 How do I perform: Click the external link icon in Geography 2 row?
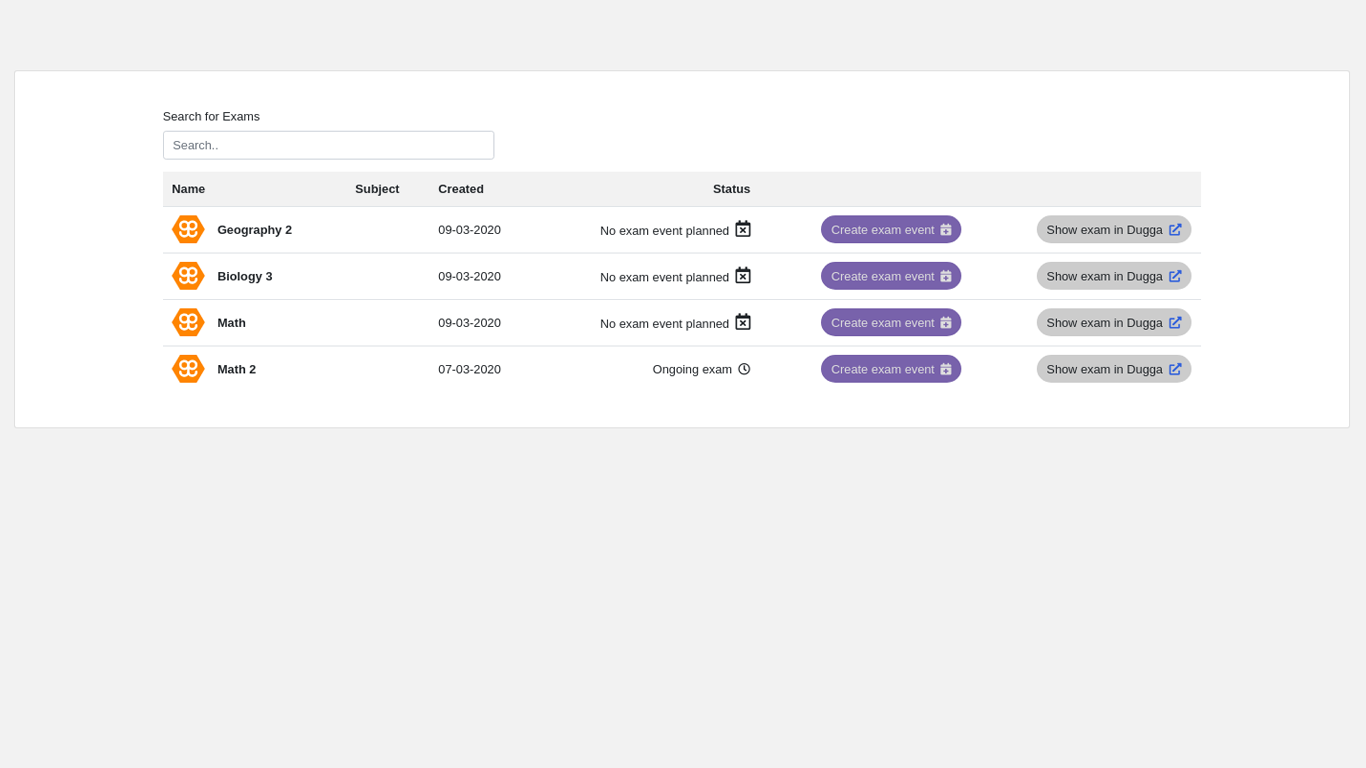[x=1175, y=230]
